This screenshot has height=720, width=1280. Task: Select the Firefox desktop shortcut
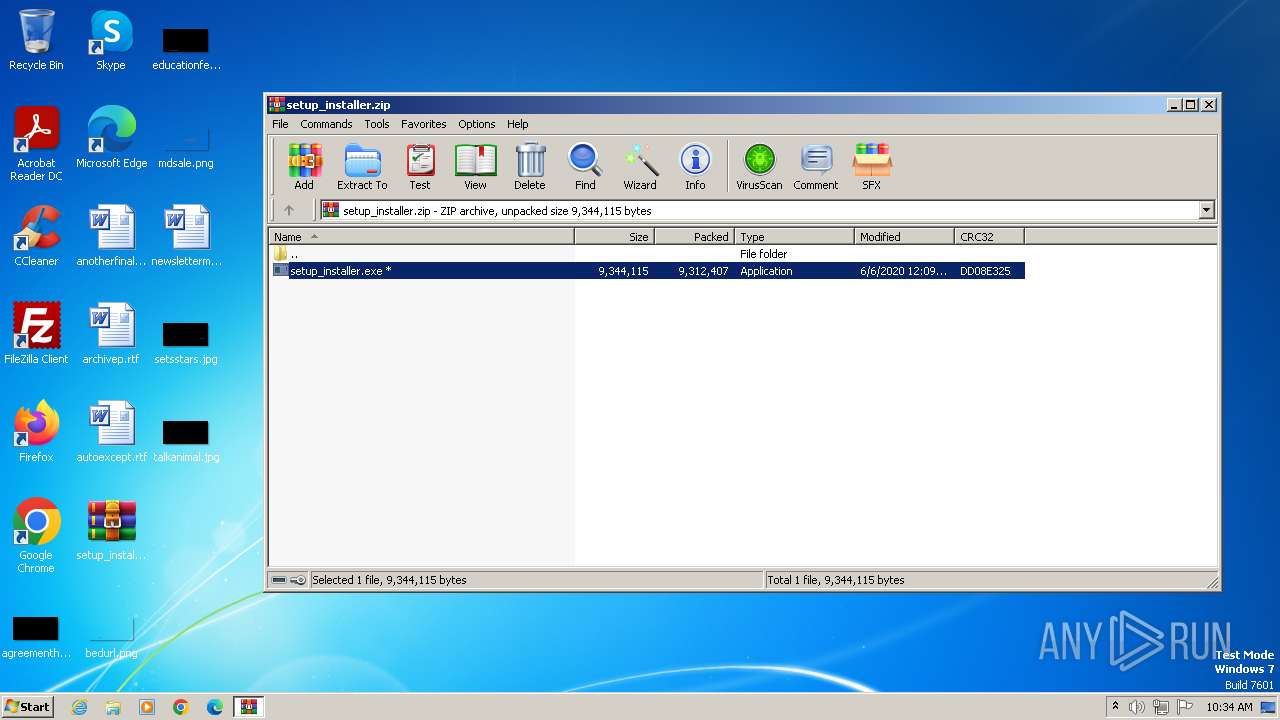tap(36, 432)
